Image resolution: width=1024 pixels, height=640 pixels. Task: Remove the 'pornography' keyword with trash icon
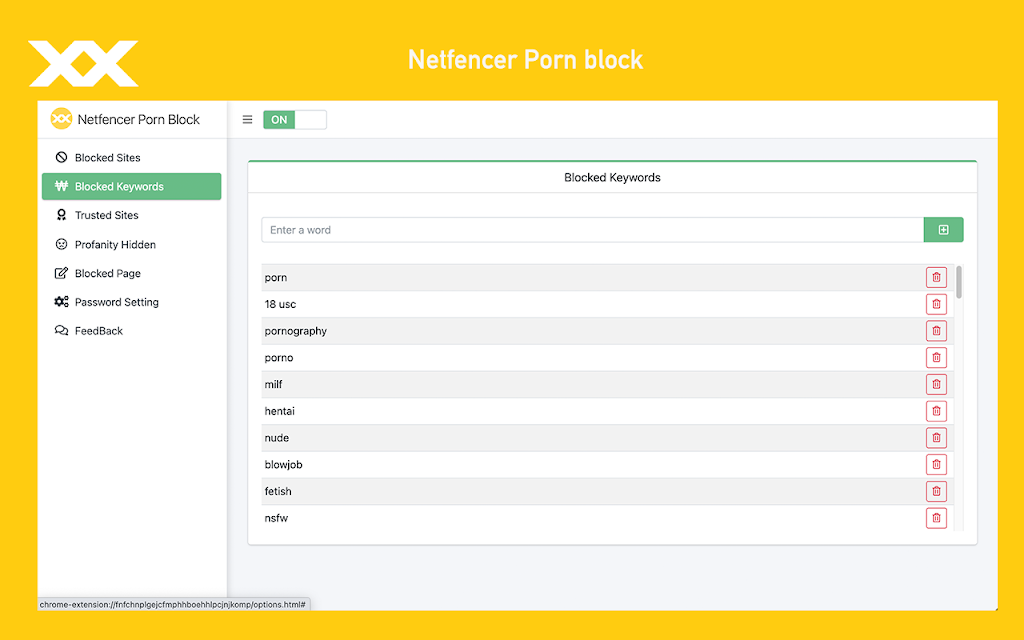click(936, 331)
